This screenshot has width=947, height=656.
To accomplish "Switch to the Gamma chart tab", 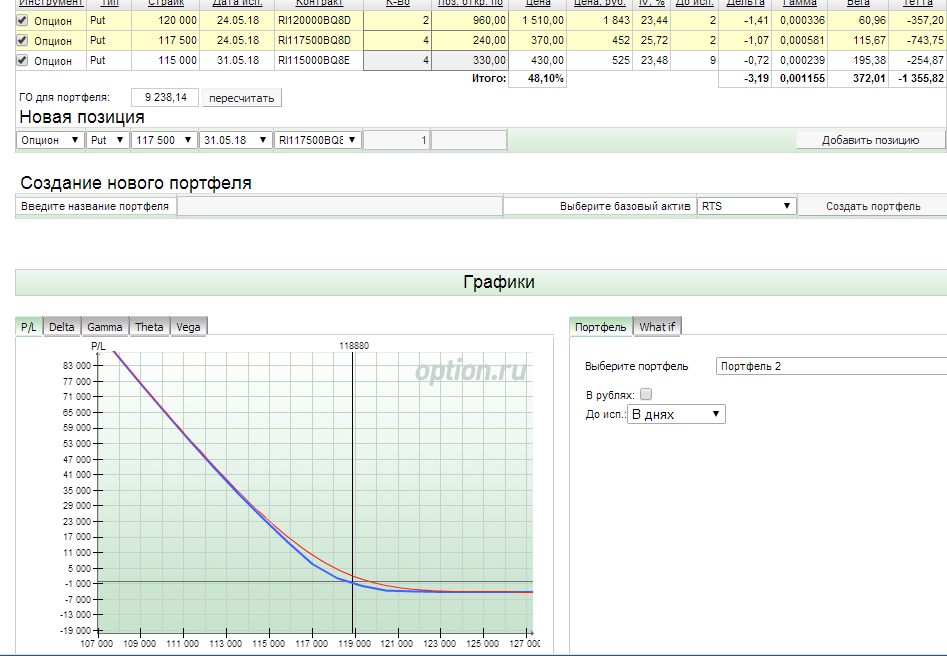I will (x=105, y=327).
